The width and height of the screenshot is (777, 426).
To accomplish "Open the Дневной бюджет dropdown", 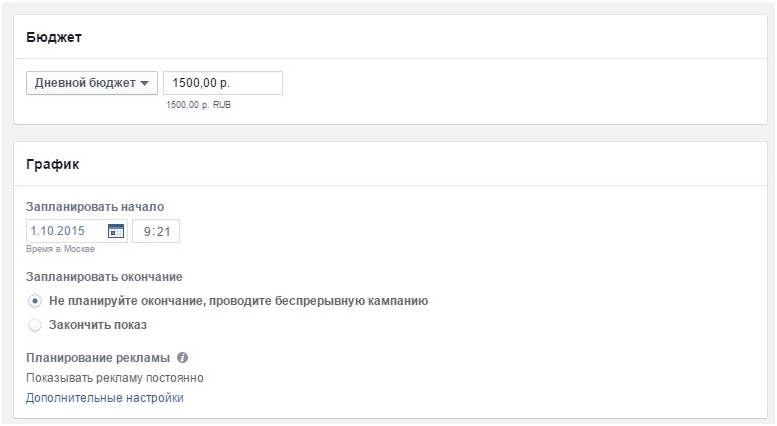I will (92, 83).
